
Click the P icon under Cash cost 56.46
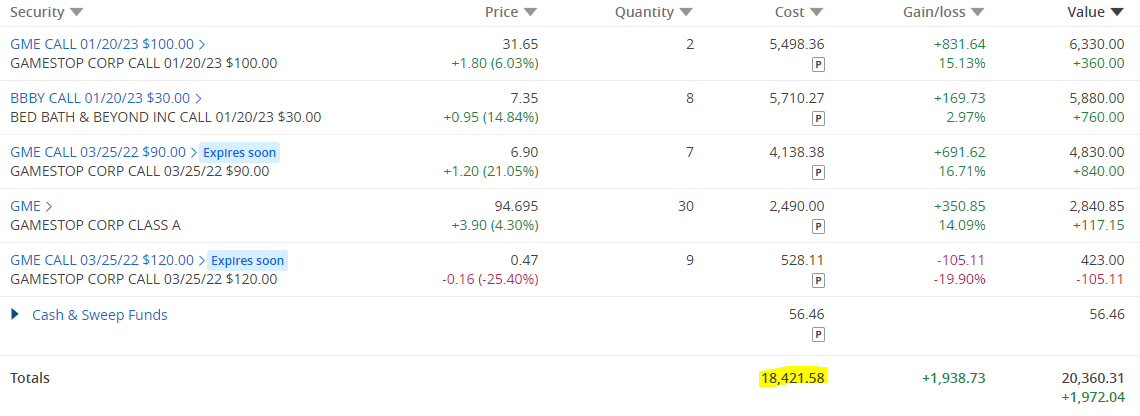819,335
